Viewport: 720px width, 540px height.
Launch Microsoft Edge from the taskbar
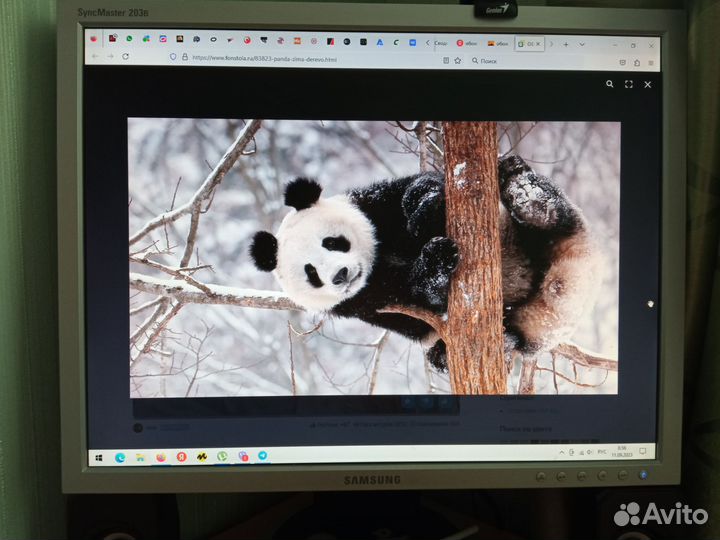120,456
